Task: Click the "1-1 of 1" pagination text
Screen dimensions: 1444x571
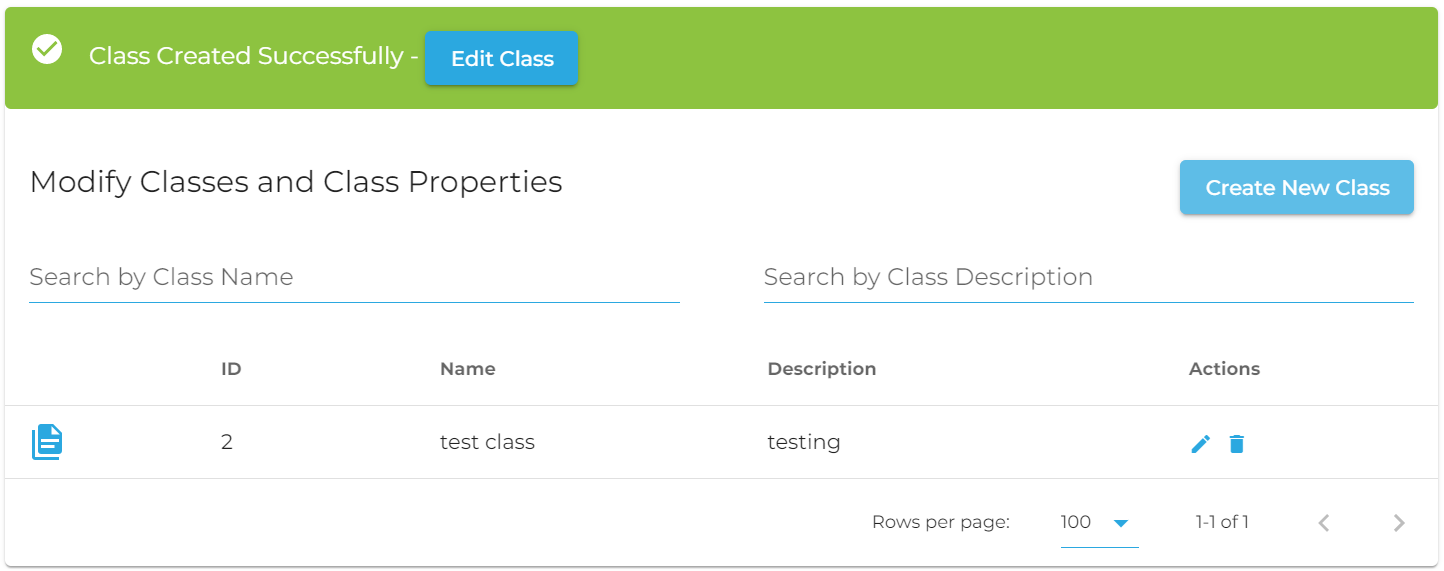Action: point(1222,522)
